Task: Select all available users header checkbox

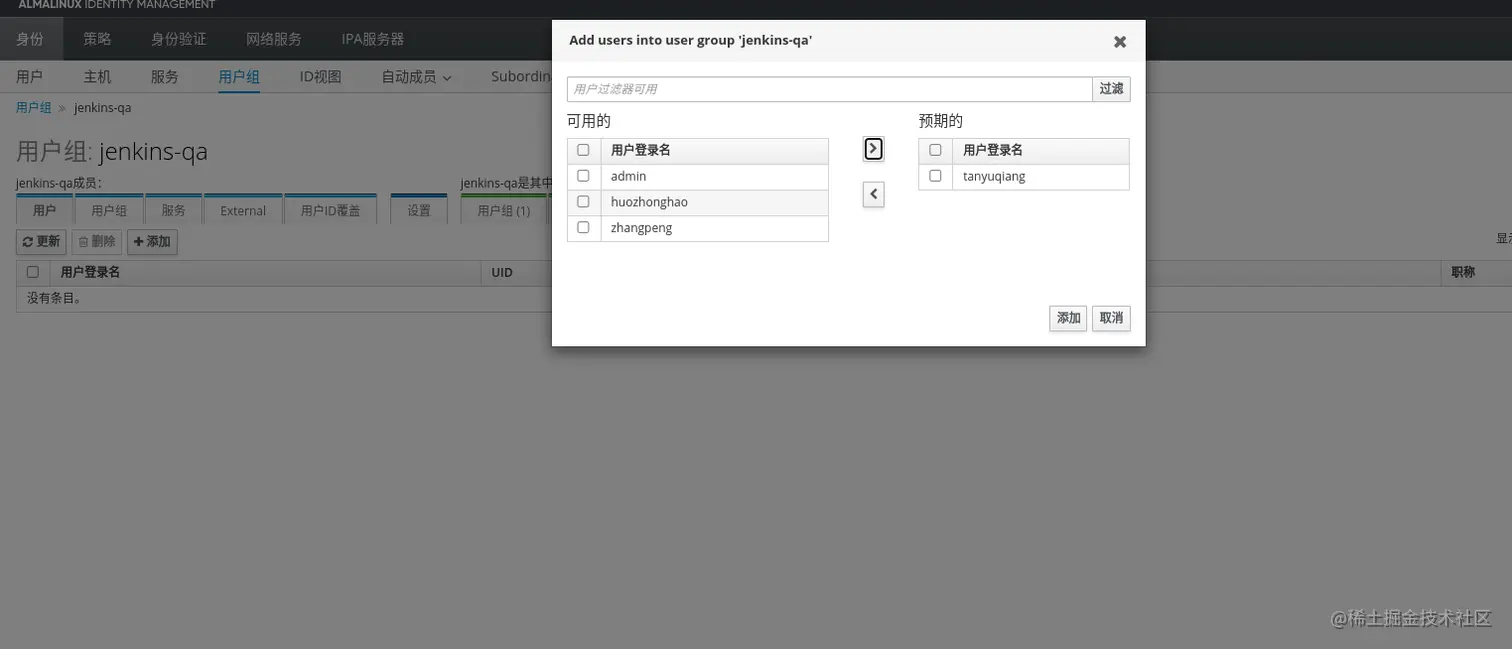Action: pyautogui.click(x=583, y=150)
